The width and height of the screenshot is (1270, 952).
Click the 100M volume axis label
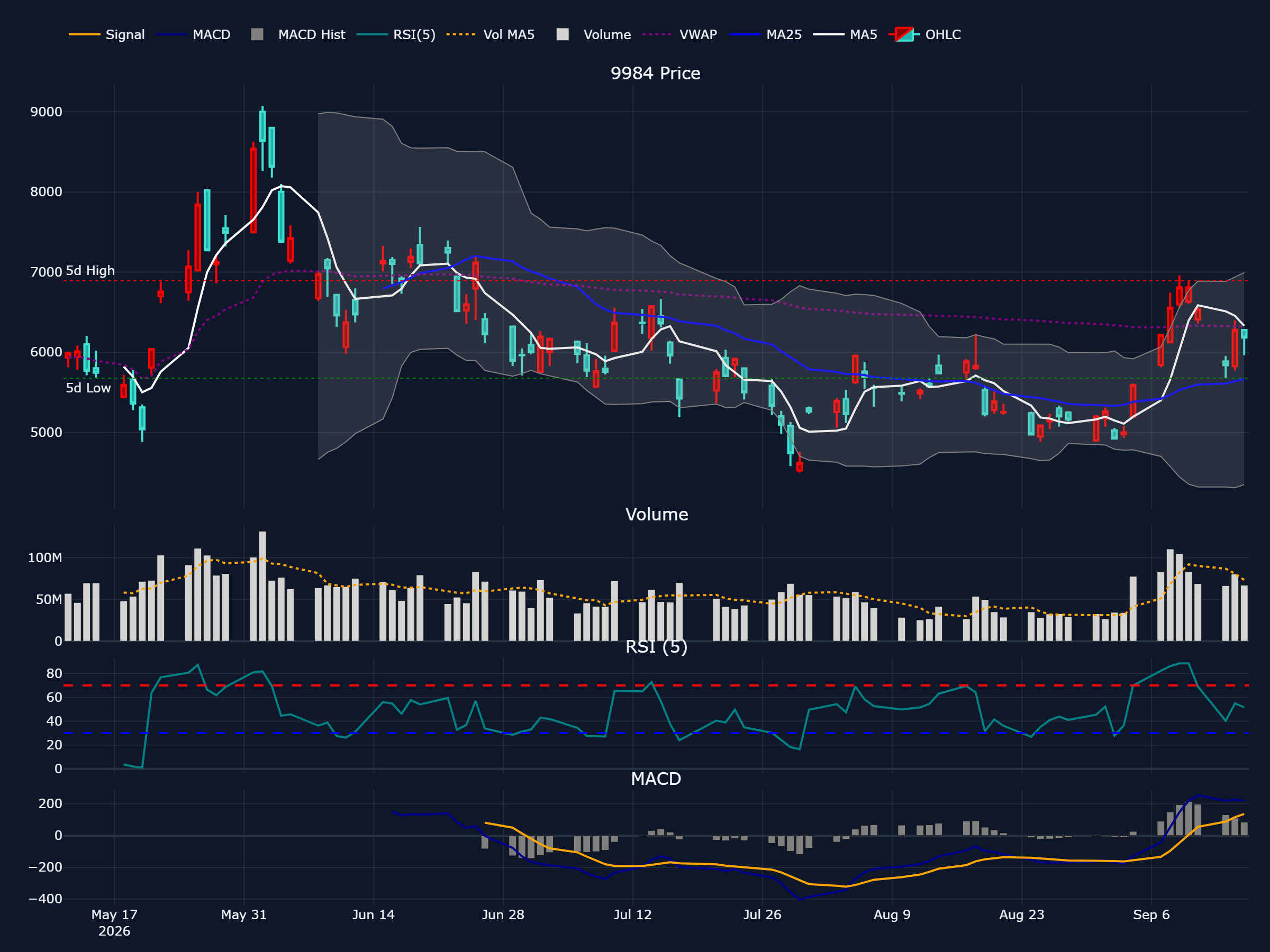click(45, 558)
